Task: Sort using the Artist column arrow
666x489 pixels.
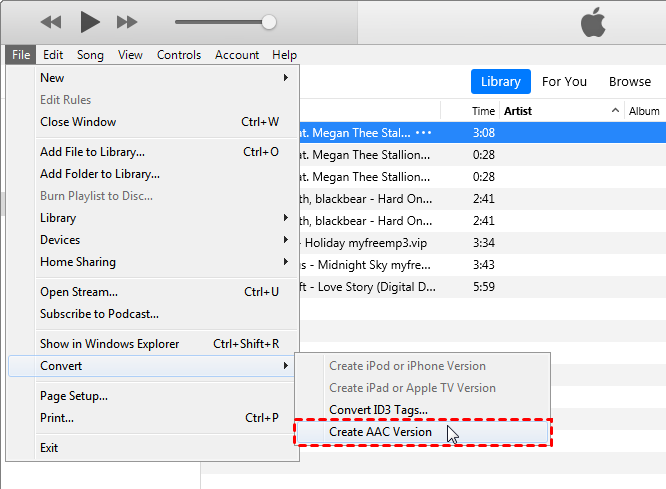Action: point(616,111)
